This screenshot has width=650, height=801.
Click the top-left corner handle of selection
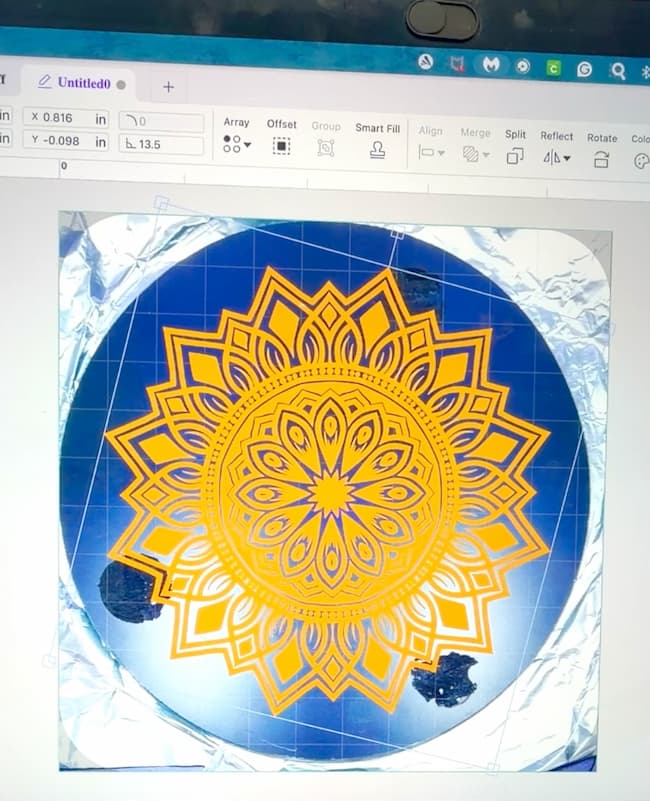[161, 202]
